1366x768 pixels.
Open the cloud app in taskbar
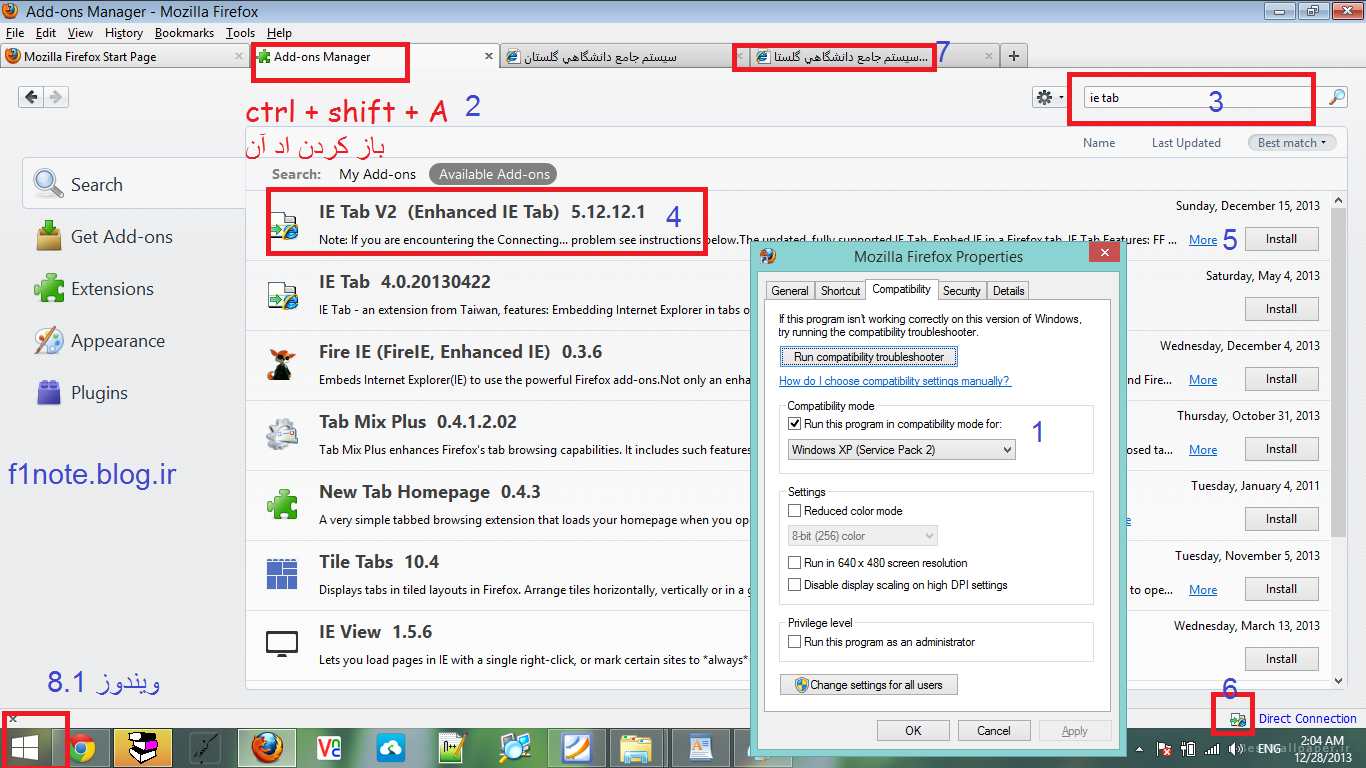[x=391, y=748]
